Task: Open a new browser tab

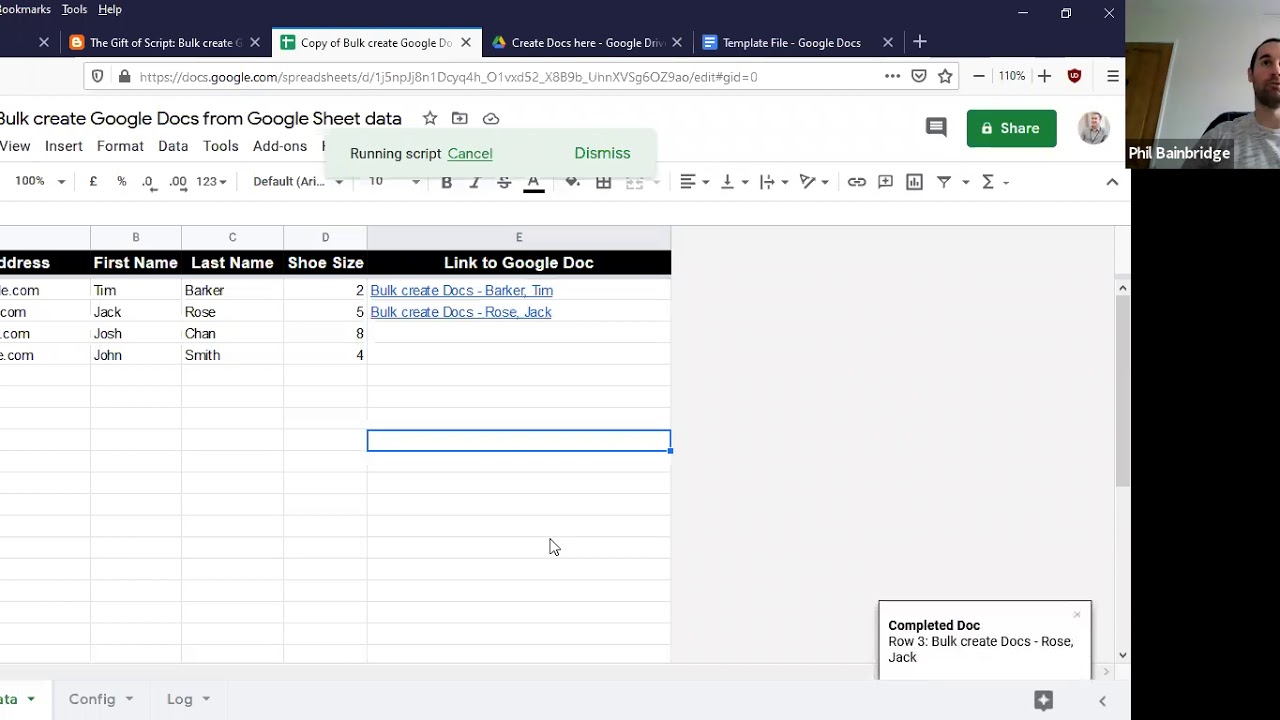Action: (x=920, y=42)
